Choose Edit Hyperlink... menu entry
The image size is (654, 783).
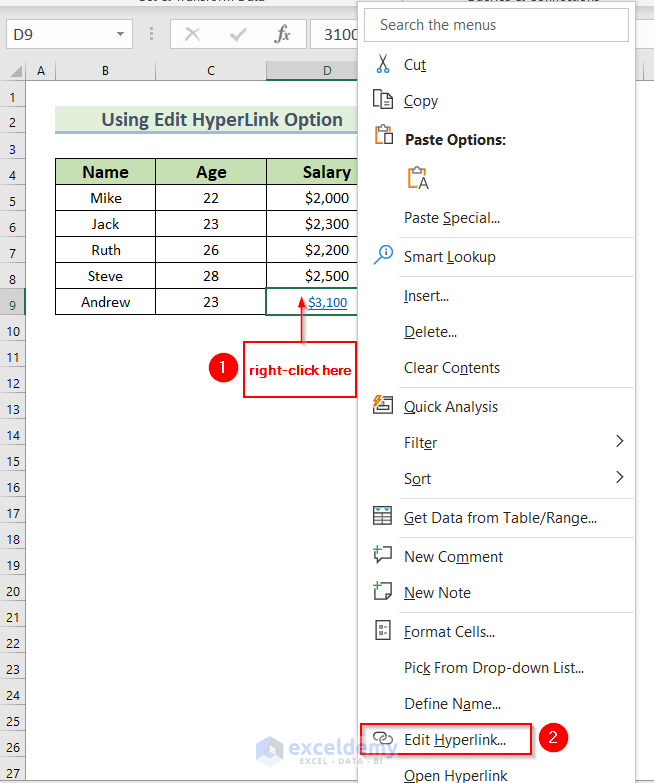click(x=497, y=739)
